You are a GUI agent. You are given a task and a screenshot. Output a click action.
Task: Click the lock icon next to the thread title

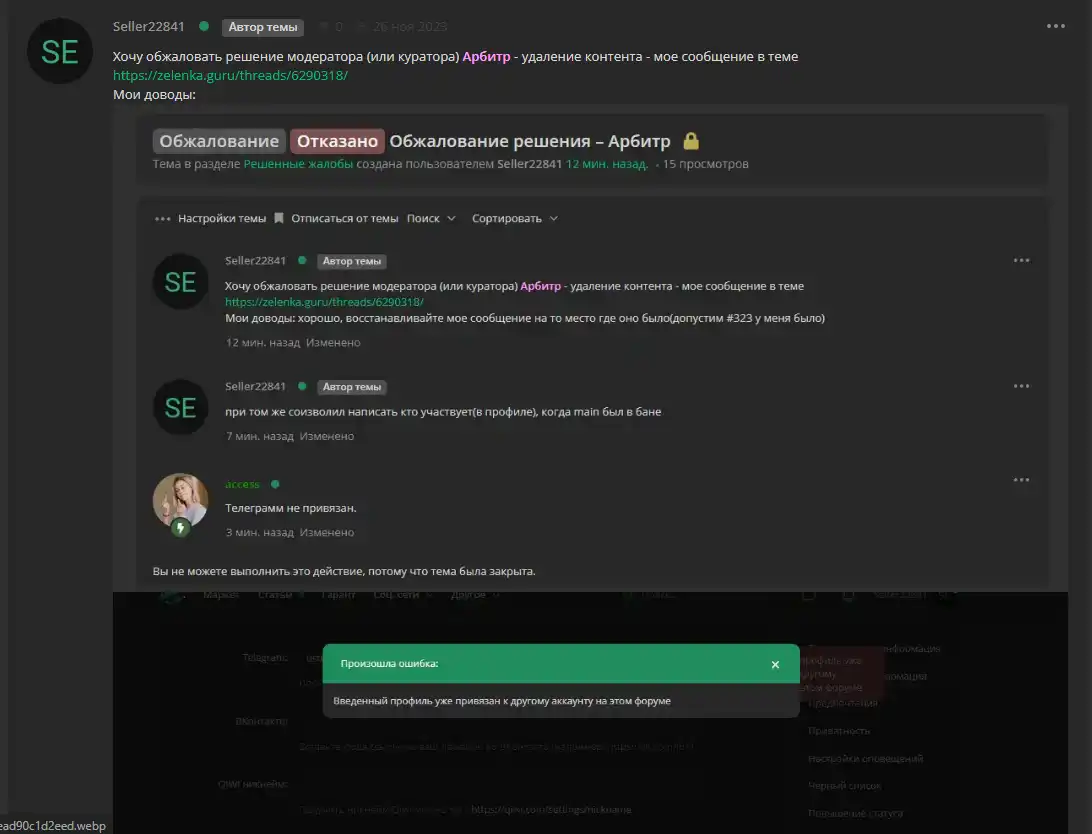coord(690,141)
